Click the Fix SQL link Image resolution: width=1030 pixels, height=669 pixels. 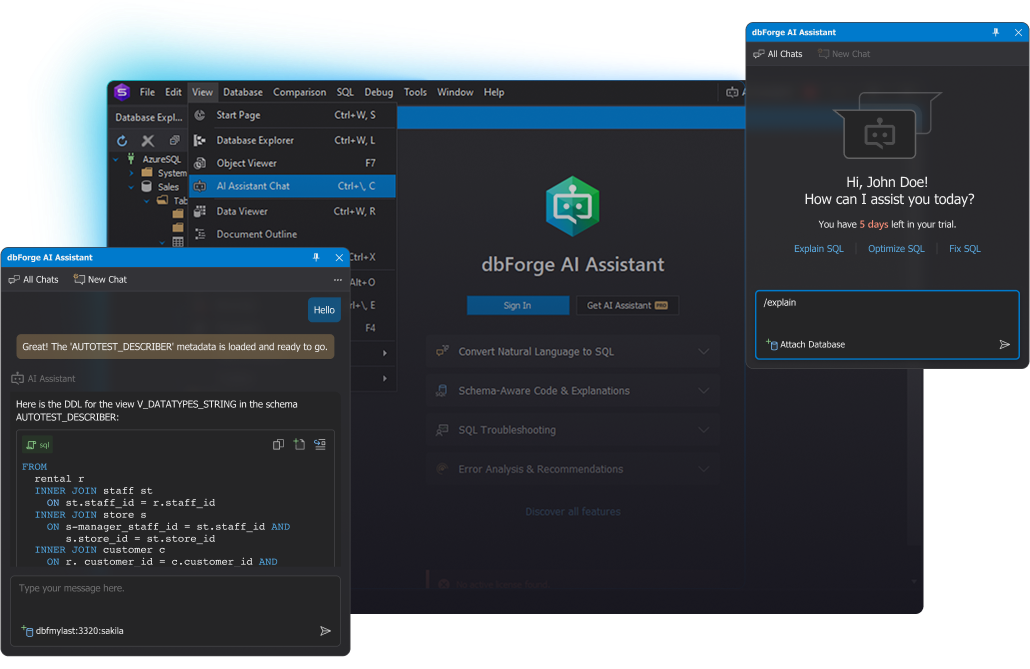(964, 249)
